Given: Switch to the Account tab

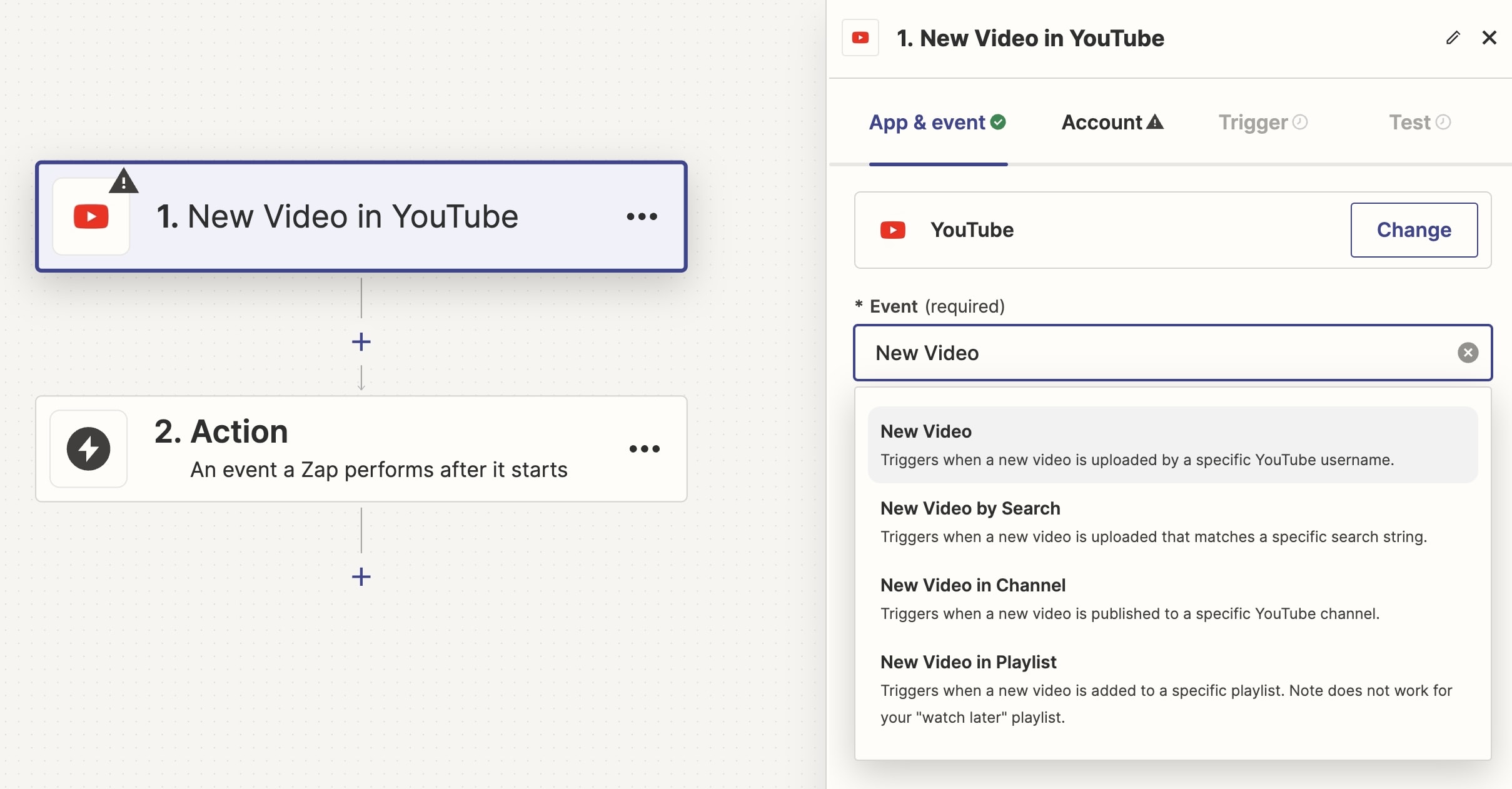Looking at the screenshot, I should [1112, 123].
